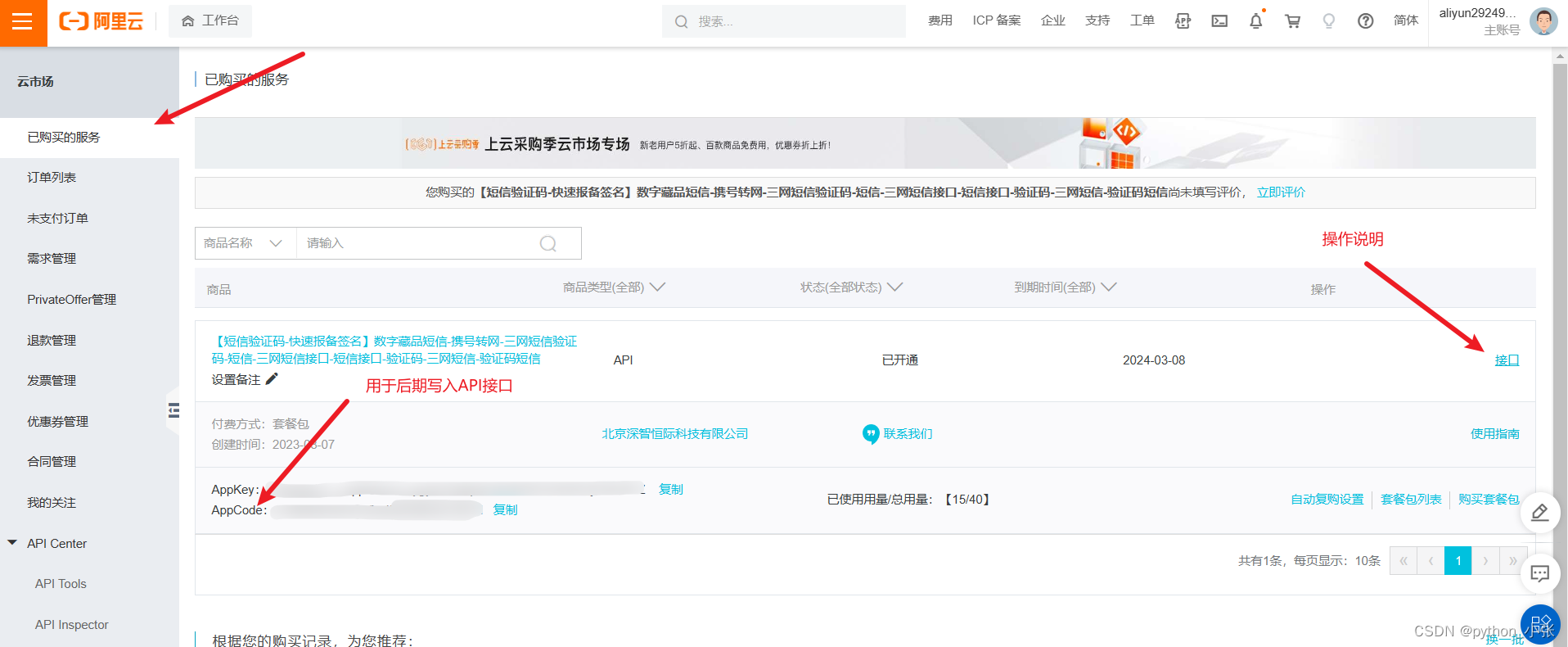
Task: Open the 工单 top menu item
Action: [x=1142, y=20]
